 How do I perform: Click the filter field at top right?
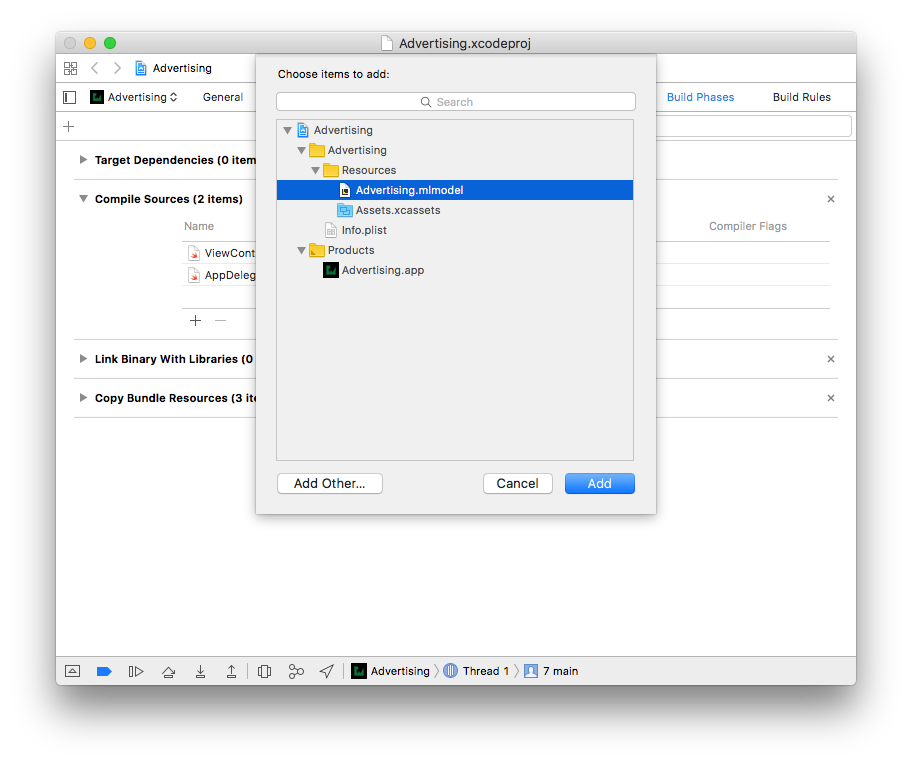pos(754,126)
